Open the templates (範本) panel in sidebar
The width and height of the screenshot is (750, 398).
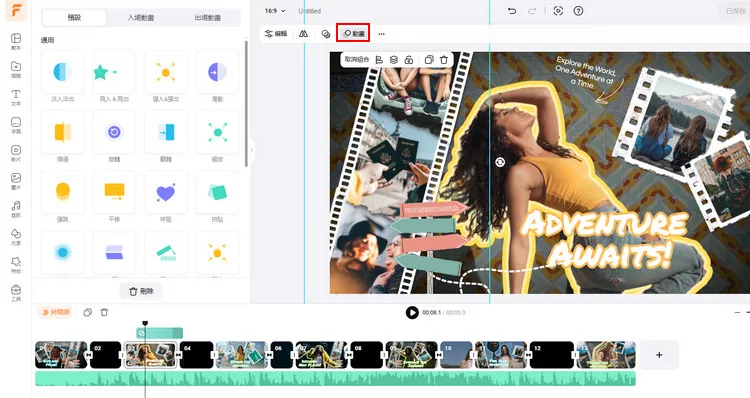(x=16, y=41)
